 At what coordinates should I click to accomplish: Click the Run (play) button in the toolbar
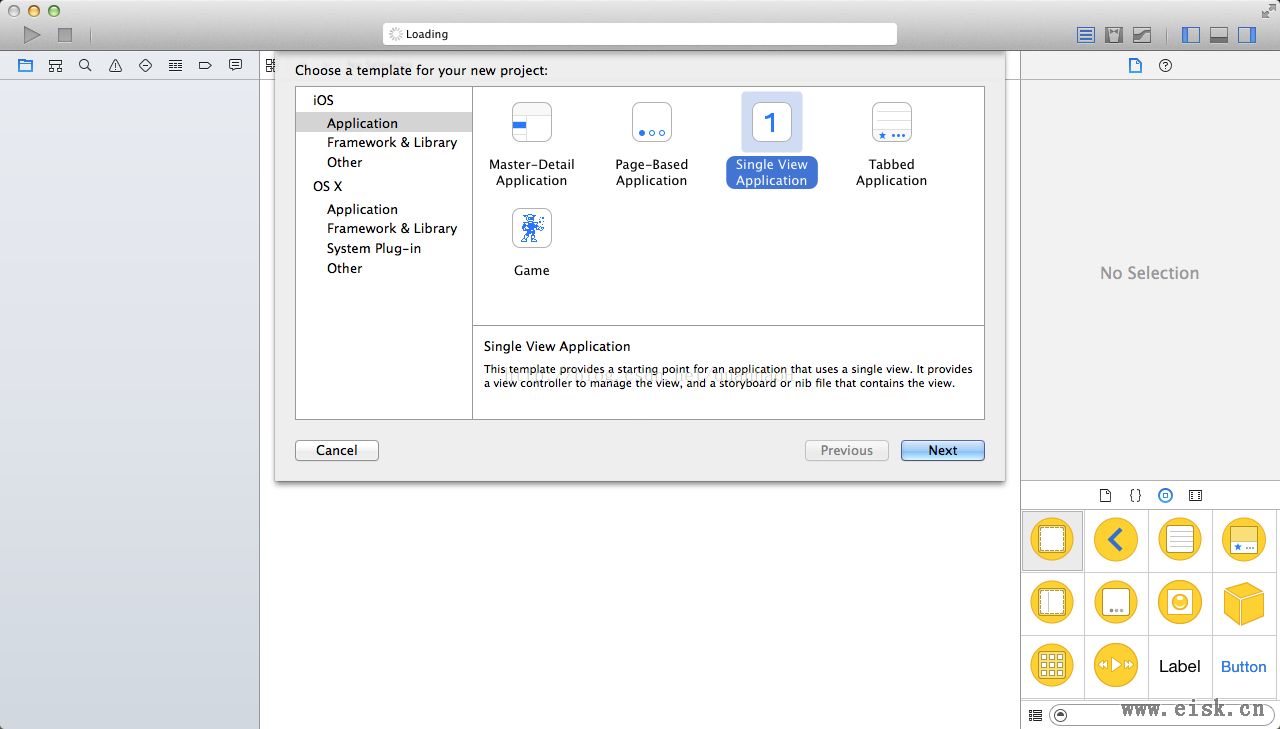pyautogui.click(x=32, y=35)
